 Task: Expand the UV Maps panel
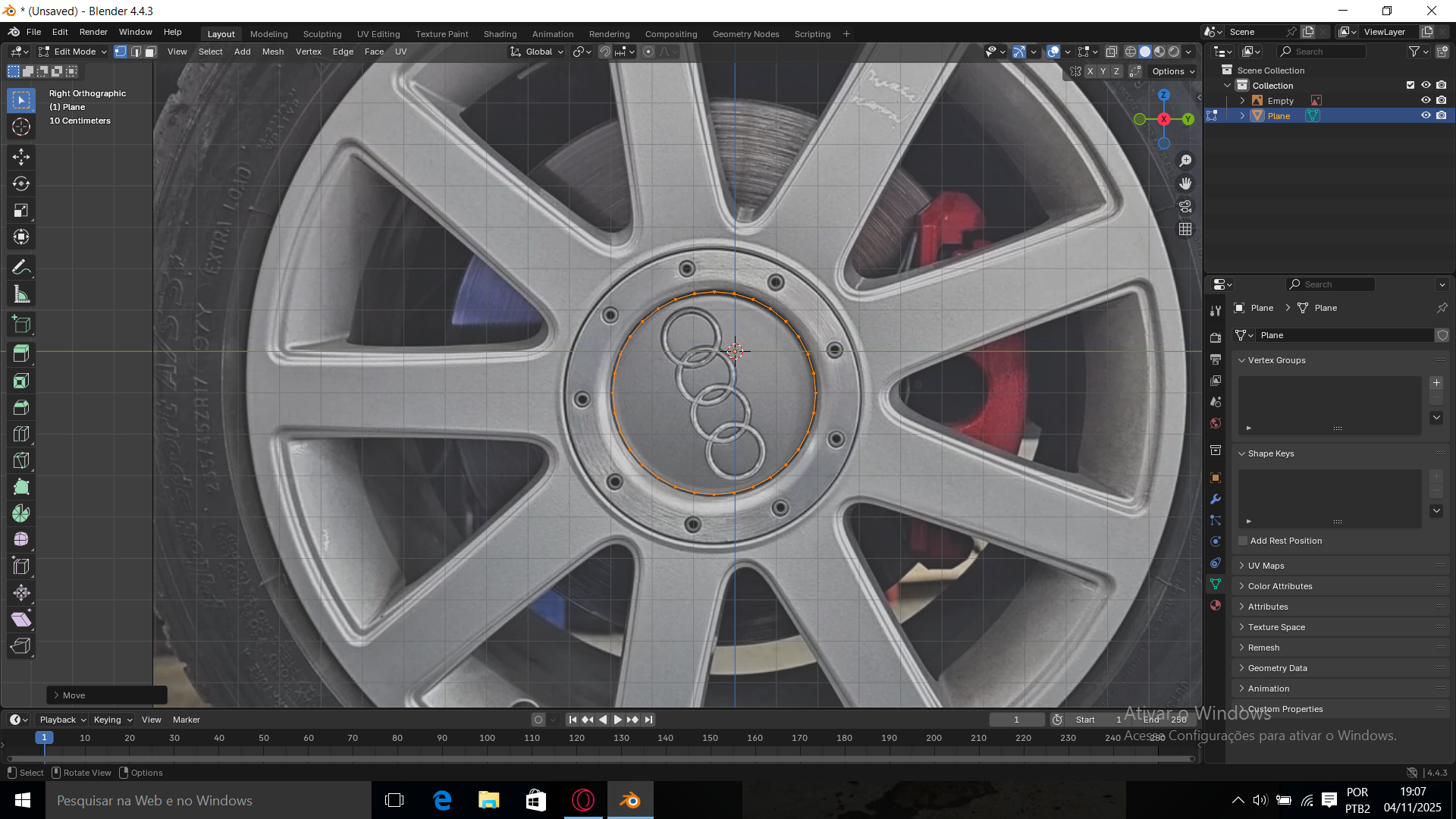(x=1266, y=566)
